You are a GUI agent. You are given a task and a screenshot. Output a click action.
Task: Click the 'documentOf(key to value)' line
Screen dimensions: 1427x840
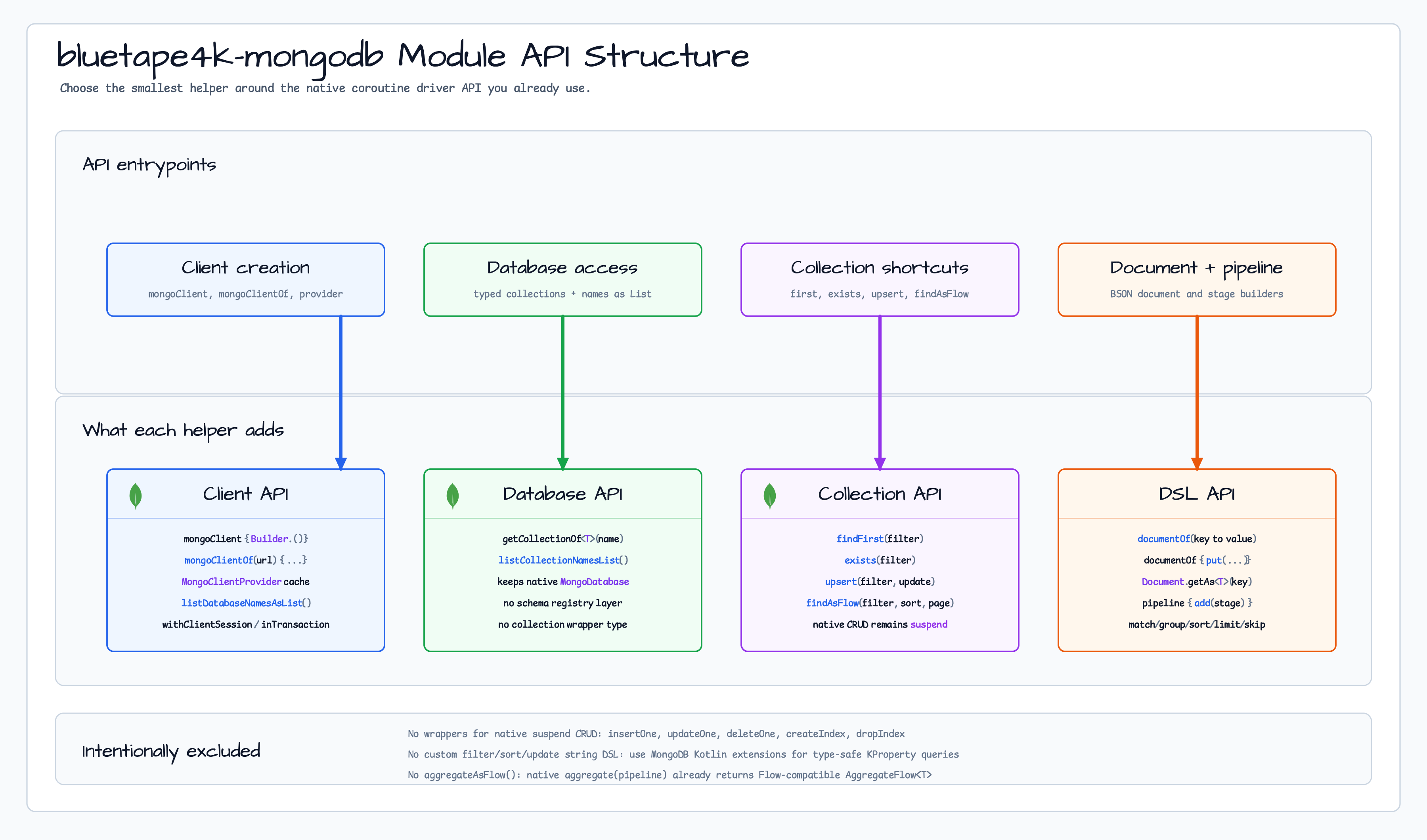(1197, 539)
